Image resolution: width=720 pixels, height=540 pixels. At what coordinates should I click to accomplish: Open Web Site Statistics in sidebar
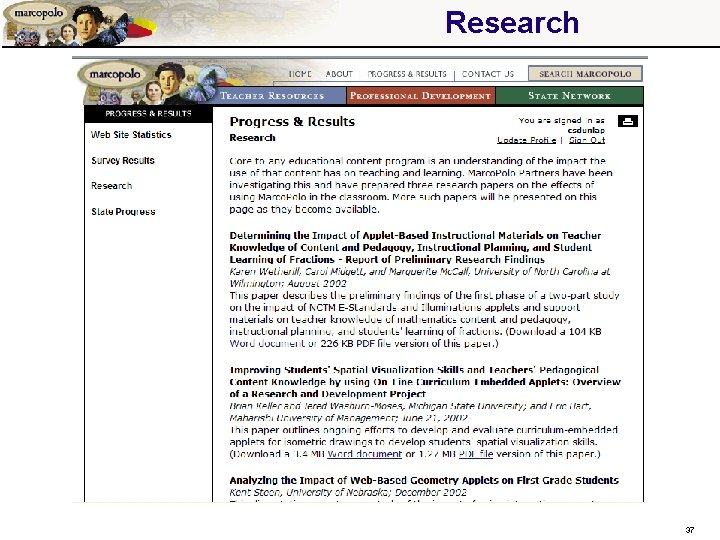[131, 135]
